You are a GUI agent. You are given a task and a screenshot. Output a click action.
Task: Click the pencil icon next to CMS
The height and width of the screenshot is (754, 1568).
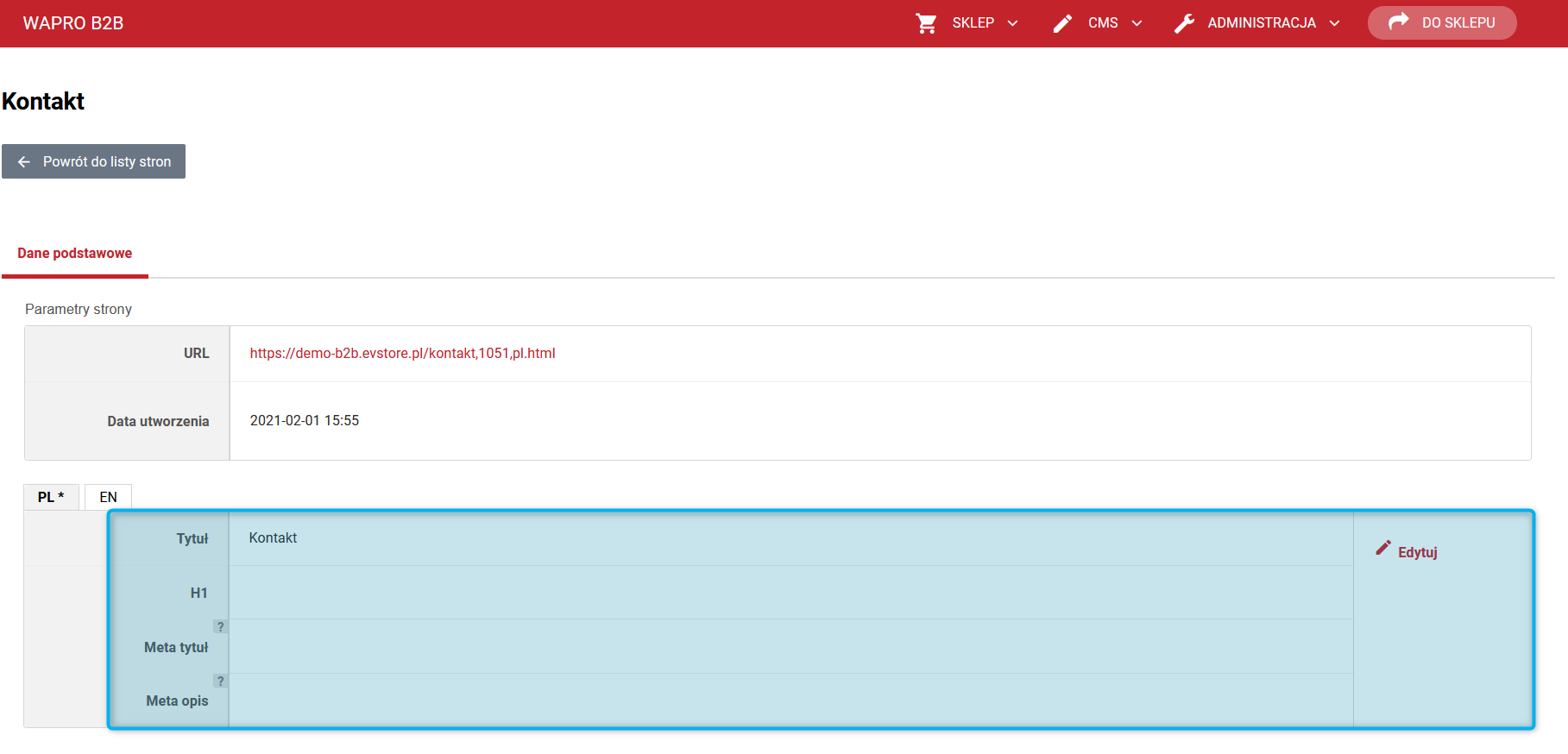[x=1062, y=23]
